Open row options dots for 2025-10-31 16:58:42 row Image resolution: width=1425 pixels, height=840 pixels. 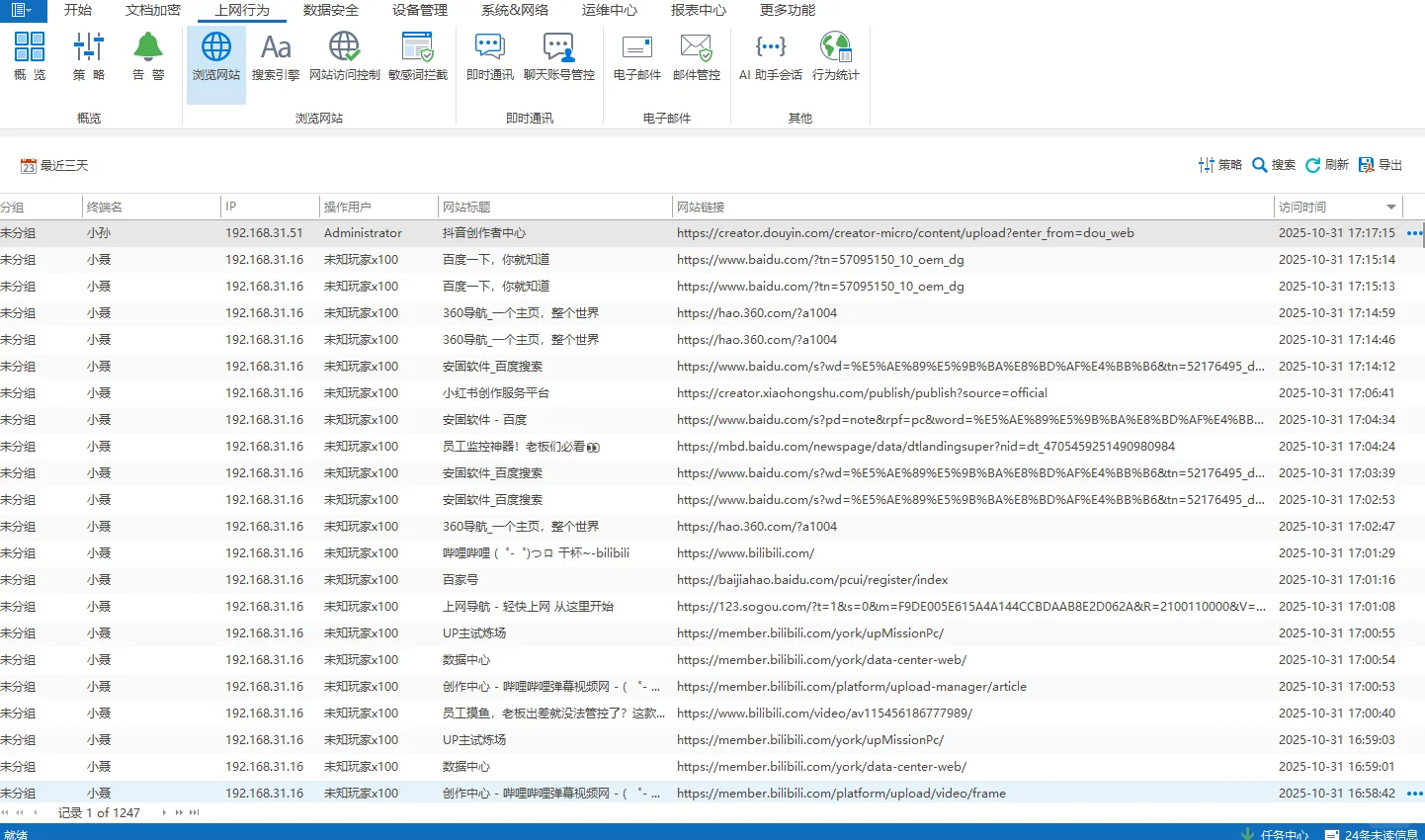tap(1414, 794)
